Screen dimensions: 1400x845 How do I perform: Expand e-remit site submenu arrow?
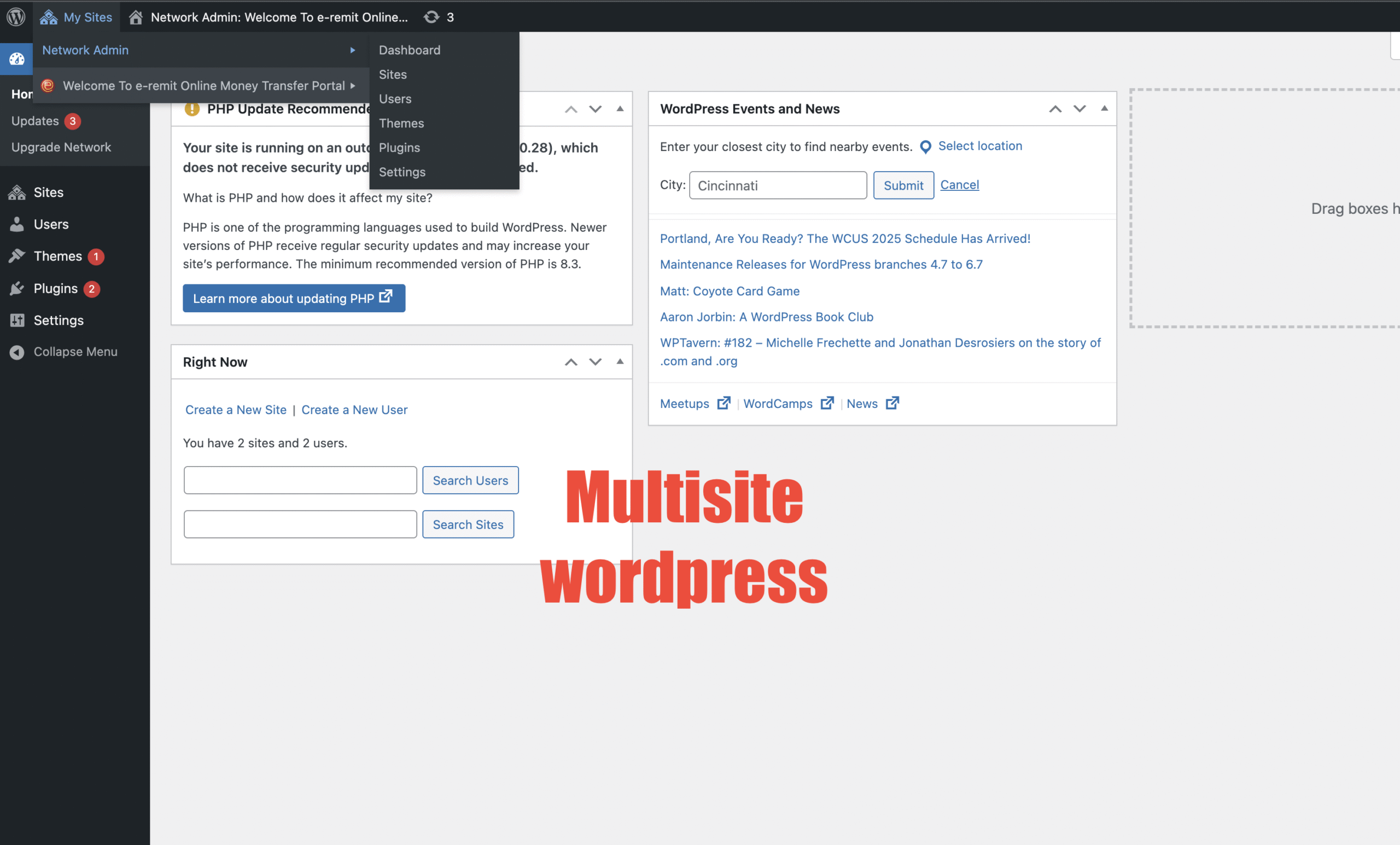coord(352,86)
